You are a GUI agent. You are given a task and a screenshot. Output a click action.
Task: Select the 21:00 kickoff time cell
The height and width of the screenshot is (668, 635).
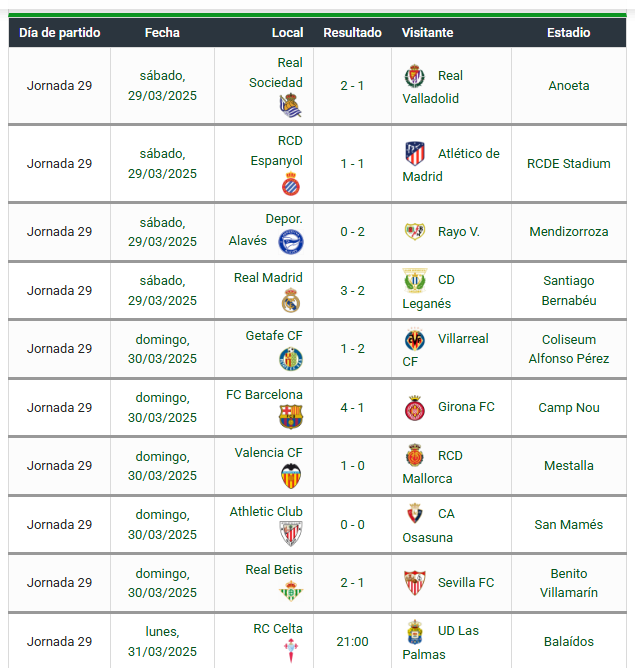(x=352, y=642)
